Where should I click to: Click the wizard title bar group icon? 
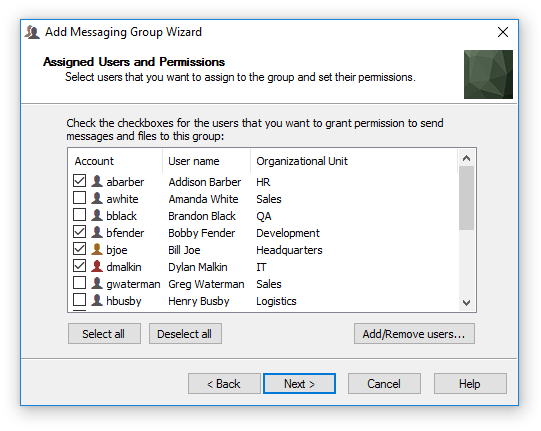(x=32, y=32)
